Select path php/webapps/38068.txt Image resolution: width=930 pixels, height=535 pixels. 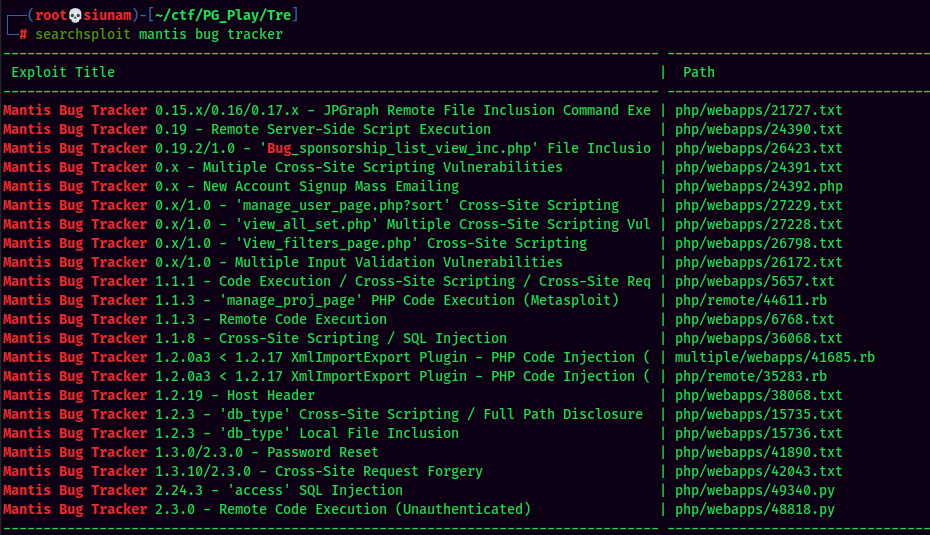click(x=759, y=395)
